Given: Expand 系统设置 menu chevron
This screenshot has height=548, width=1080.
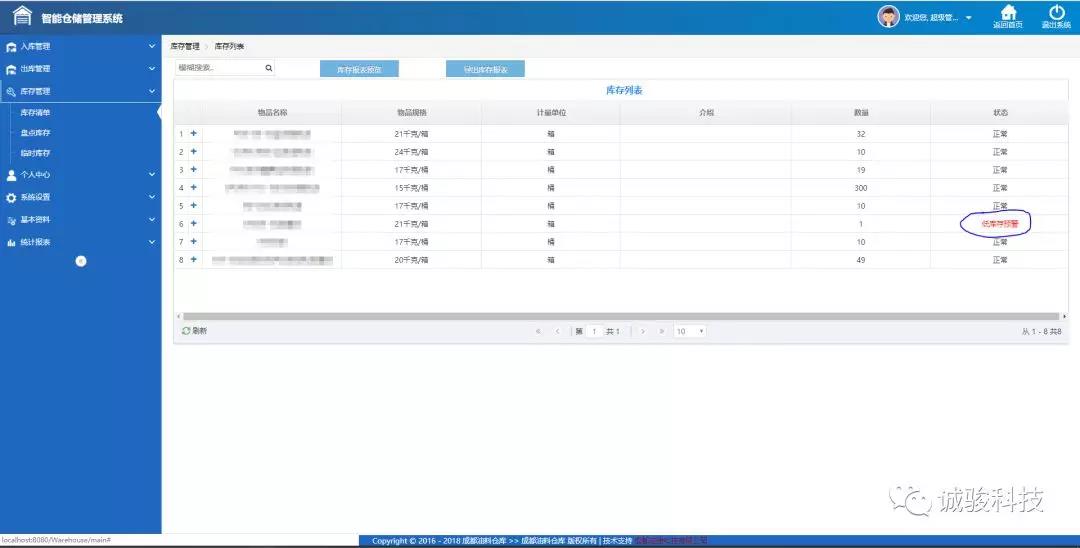Looking at the screenshot, I should click(x=152, y=197).
